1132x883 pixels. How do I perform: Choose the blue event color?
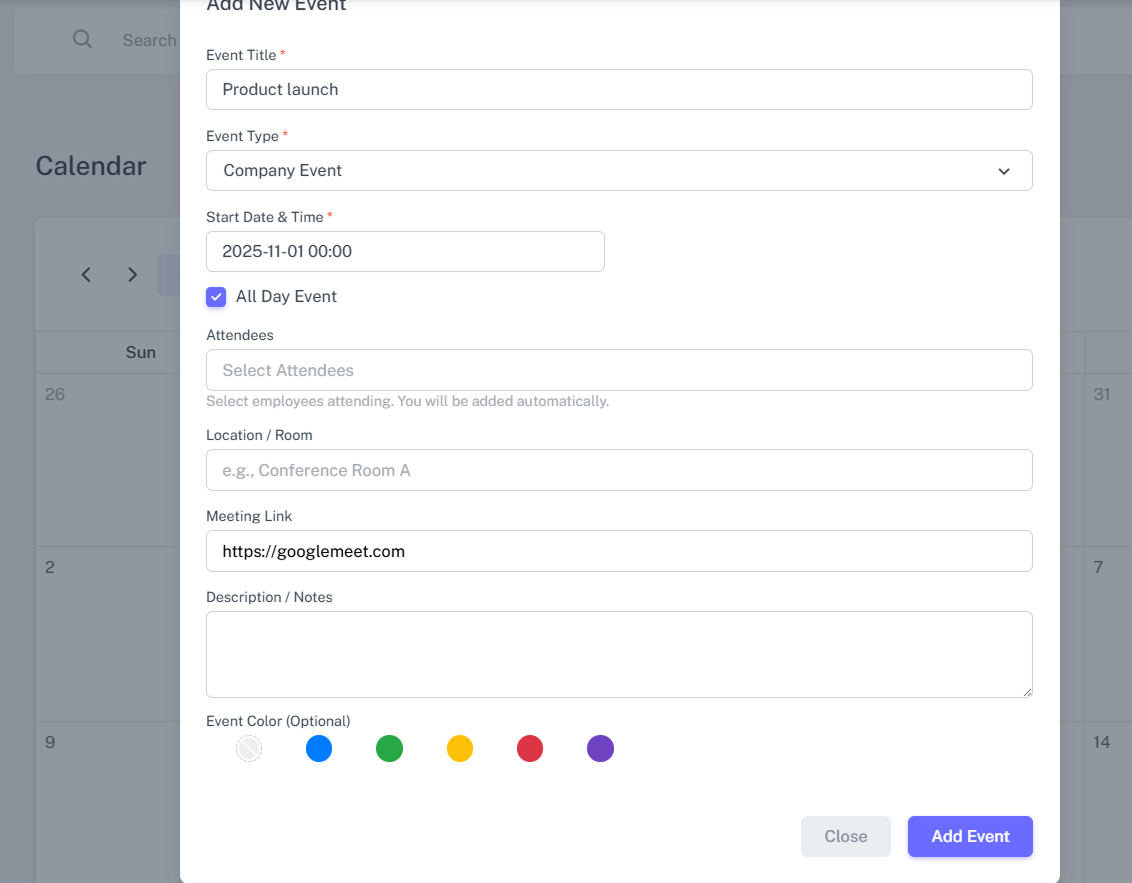(319, 748)
